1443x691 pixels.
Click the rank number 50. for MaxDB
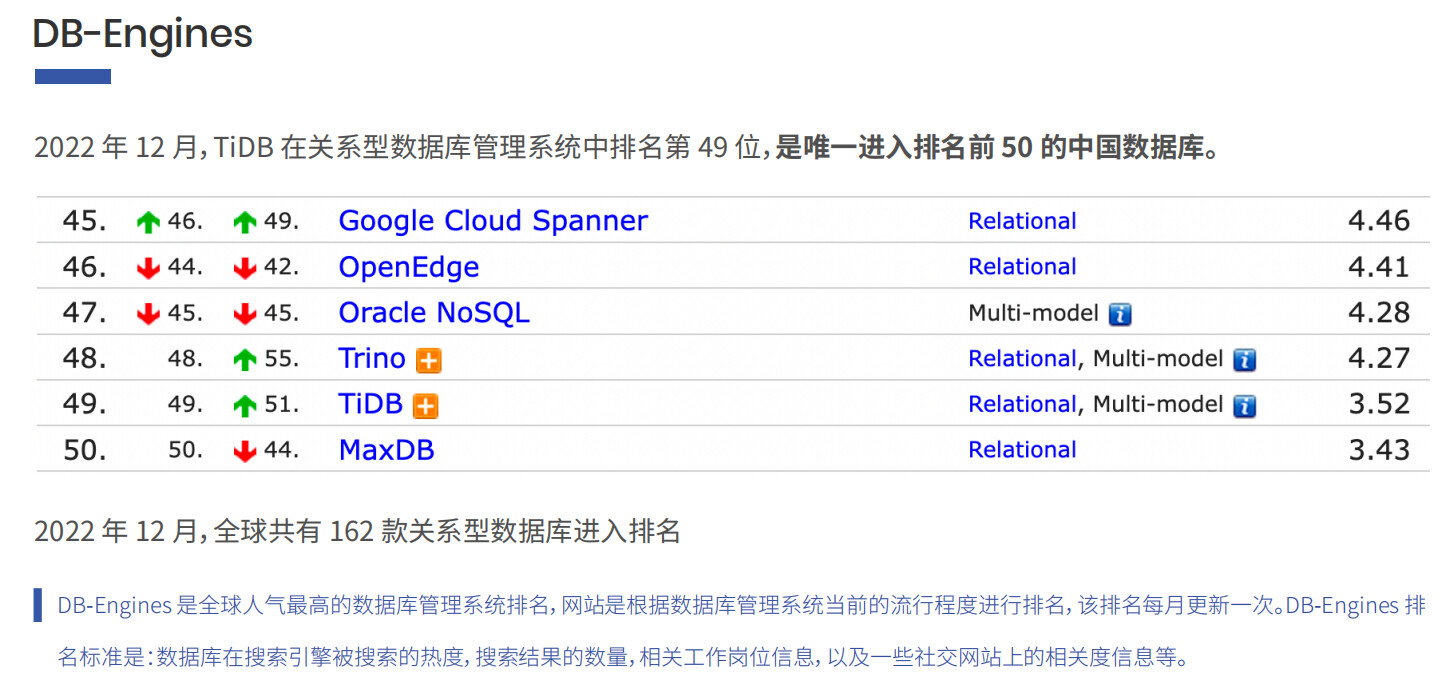tap(85, 450)
